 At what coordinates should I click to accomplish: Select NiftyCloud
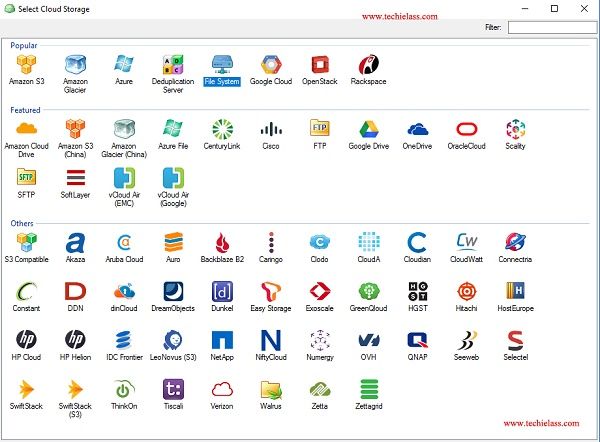(271, 340)
